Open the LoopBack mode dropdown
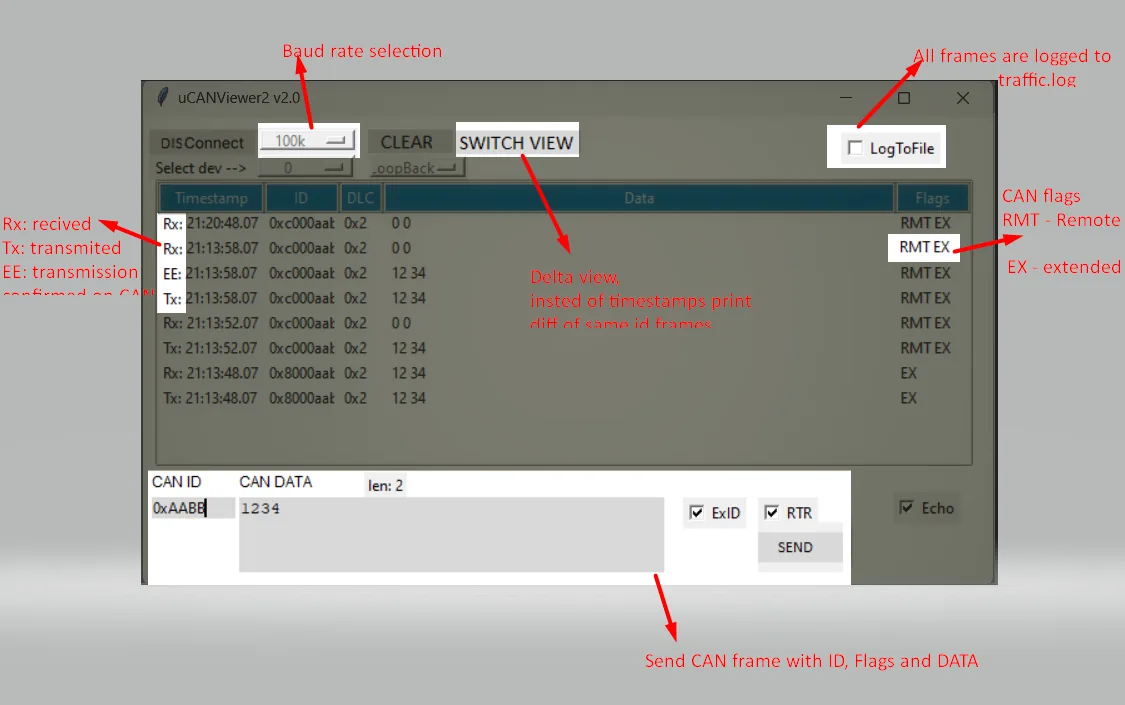 pyautogui.click(x=418, y=168)
